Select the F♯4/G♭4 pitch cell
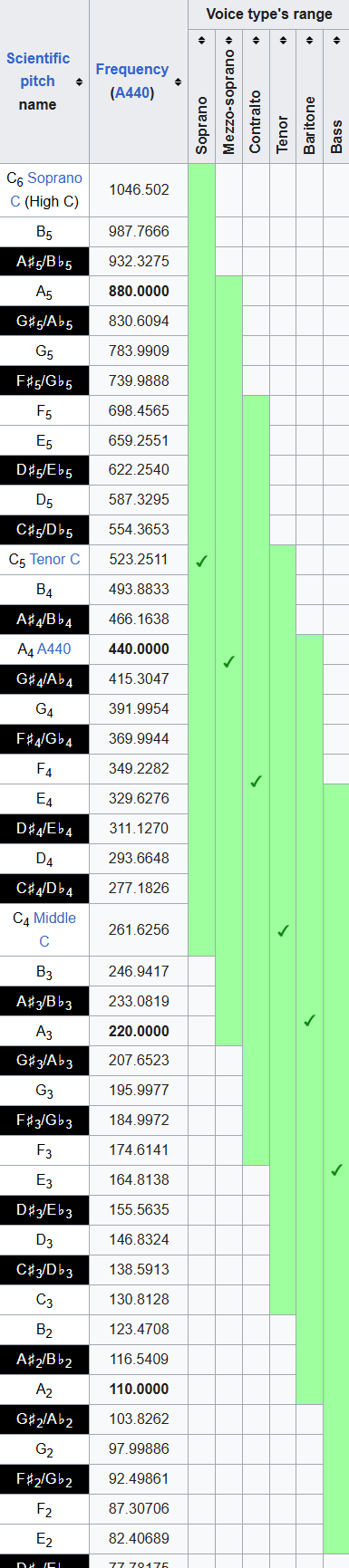The height and width of the screenshot is (1568, 349). pyautogui.click(x=44, y=738)
